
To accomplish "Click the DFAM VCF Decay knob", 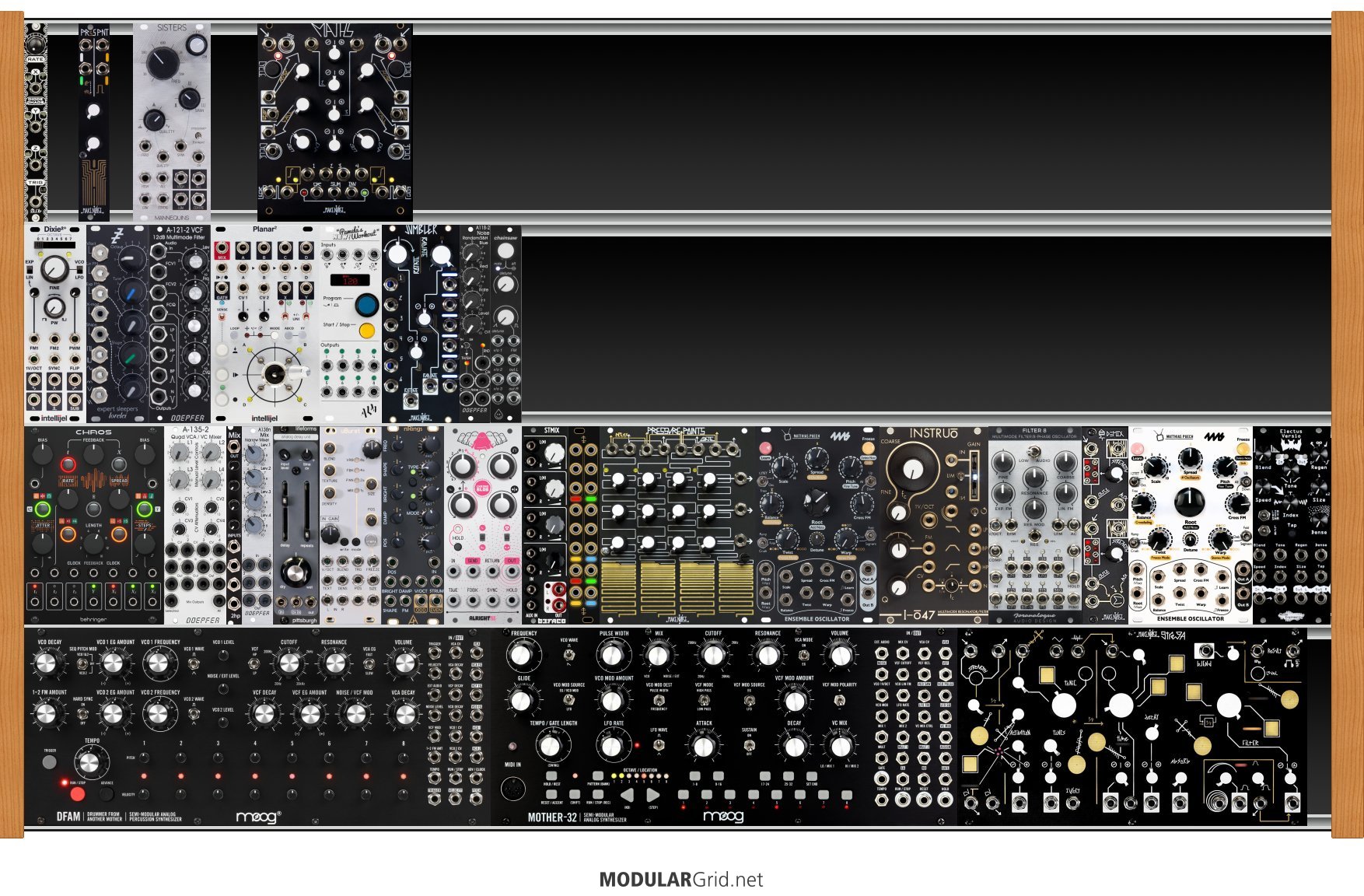I will (x=264, y=713).
